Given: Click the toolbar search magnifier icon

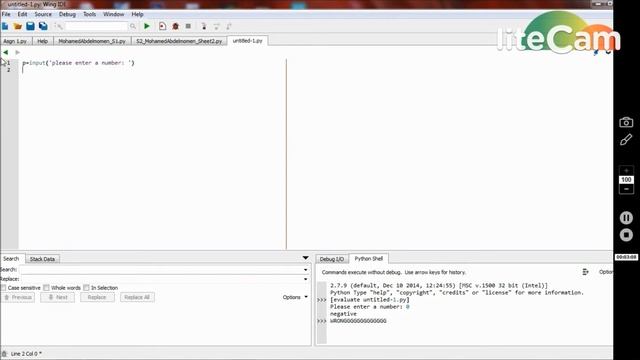Looking at the screenshot, I should [x=133, y=26].
